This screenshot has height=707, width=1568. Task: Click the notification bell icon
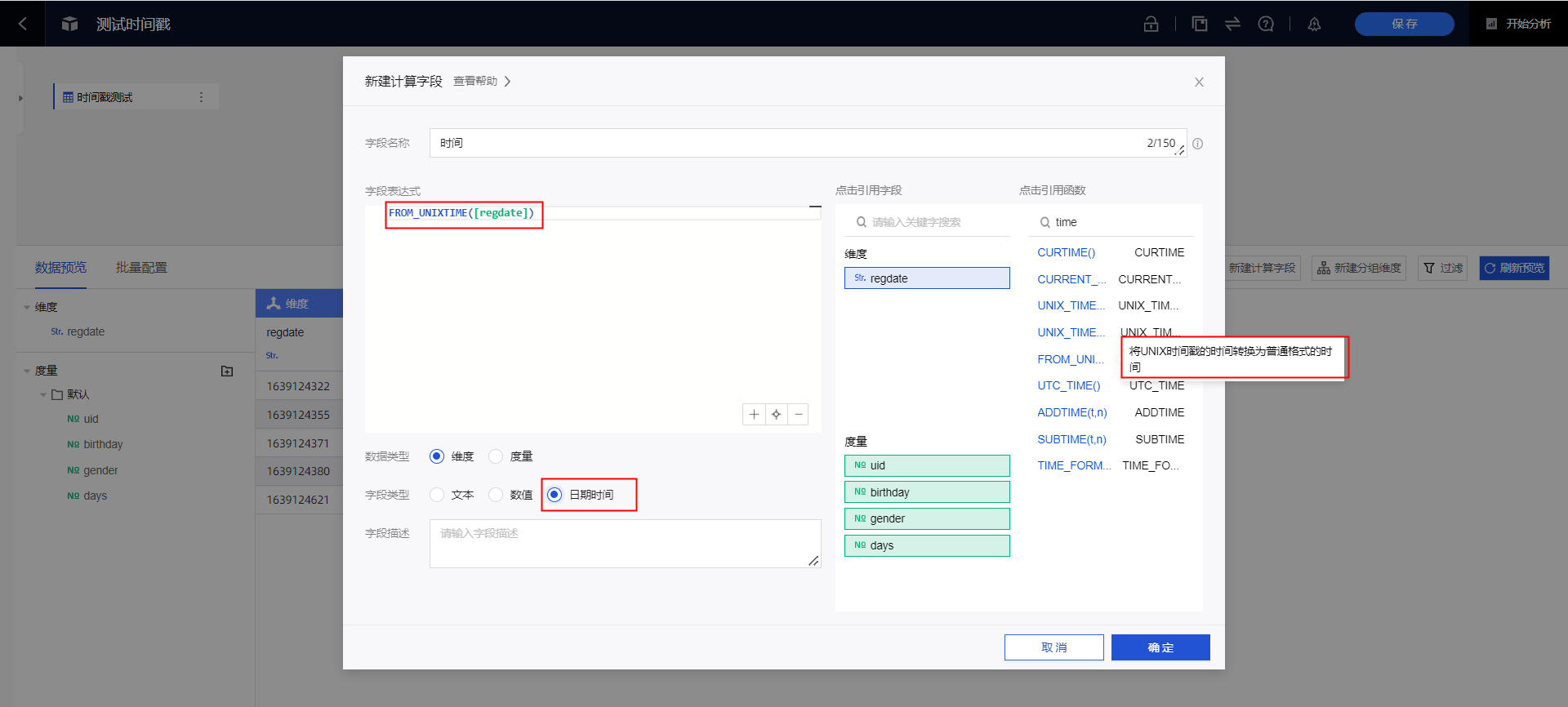(1314, 24)
